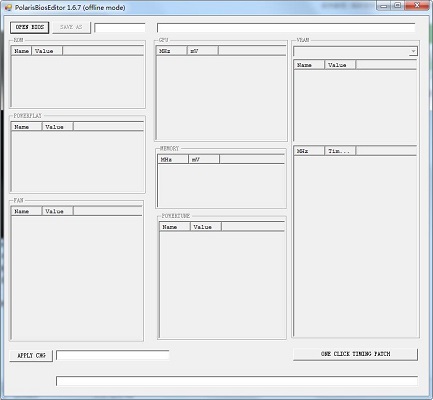Click the APPLY CHG button
Viewport: 433px width, 400px height.
tap(31, 356)
